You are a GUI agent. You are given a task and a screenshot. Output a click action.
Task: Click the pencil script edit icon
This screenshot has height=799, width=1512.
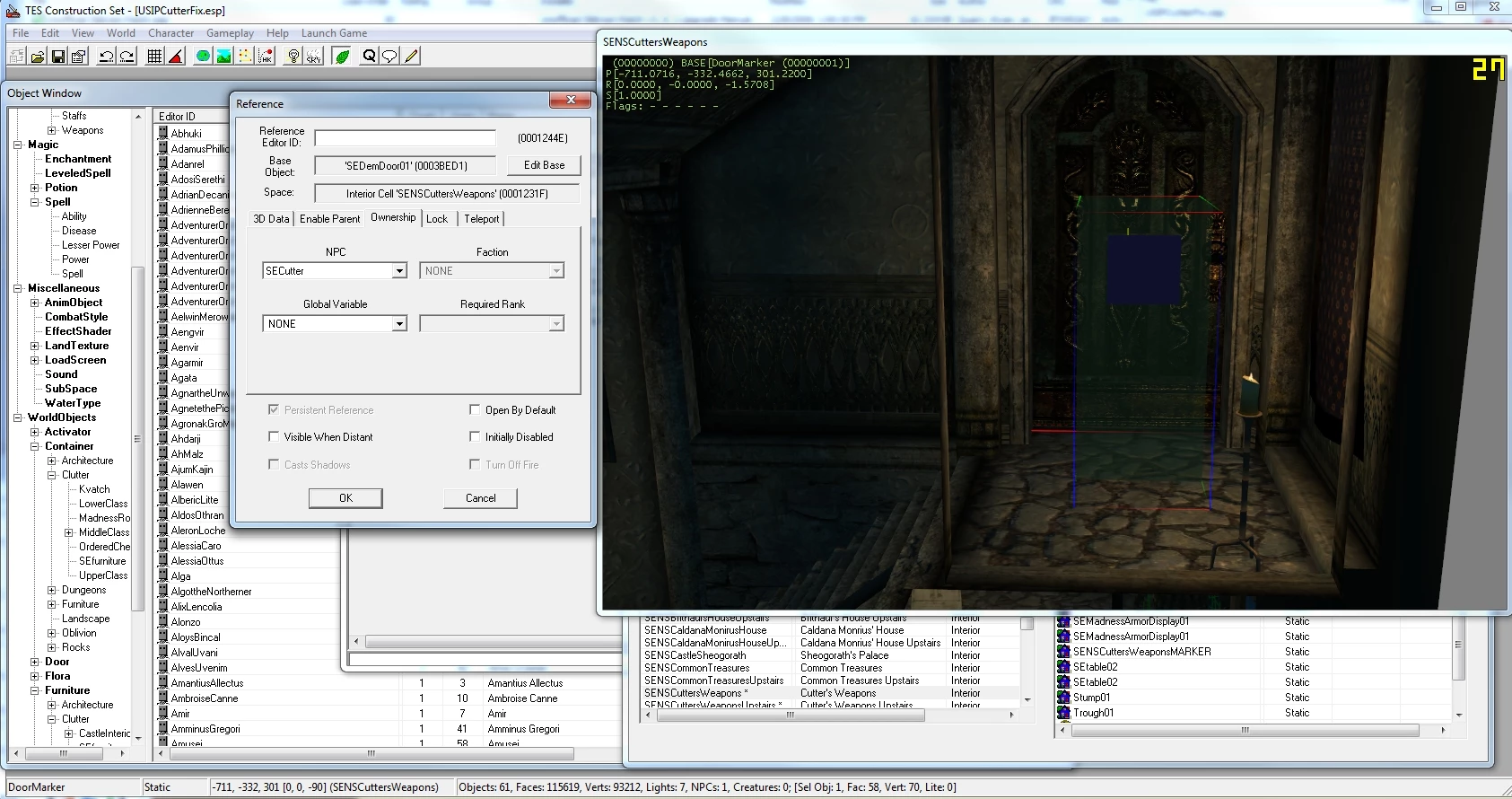coord(411,57)
